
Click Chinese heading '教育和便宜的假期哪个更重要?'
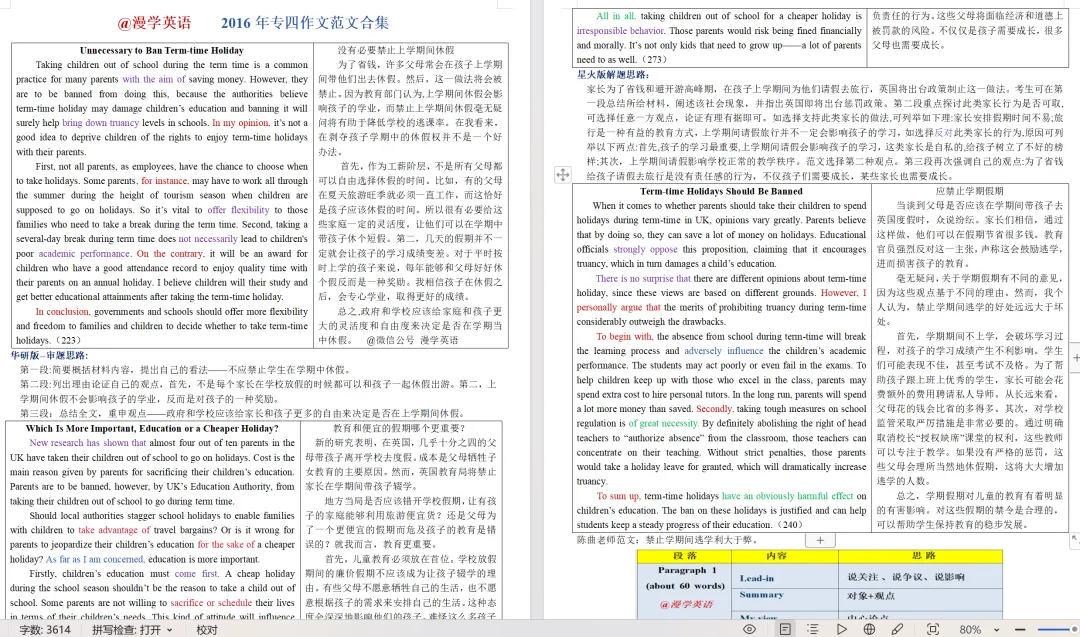coord(399,428)
